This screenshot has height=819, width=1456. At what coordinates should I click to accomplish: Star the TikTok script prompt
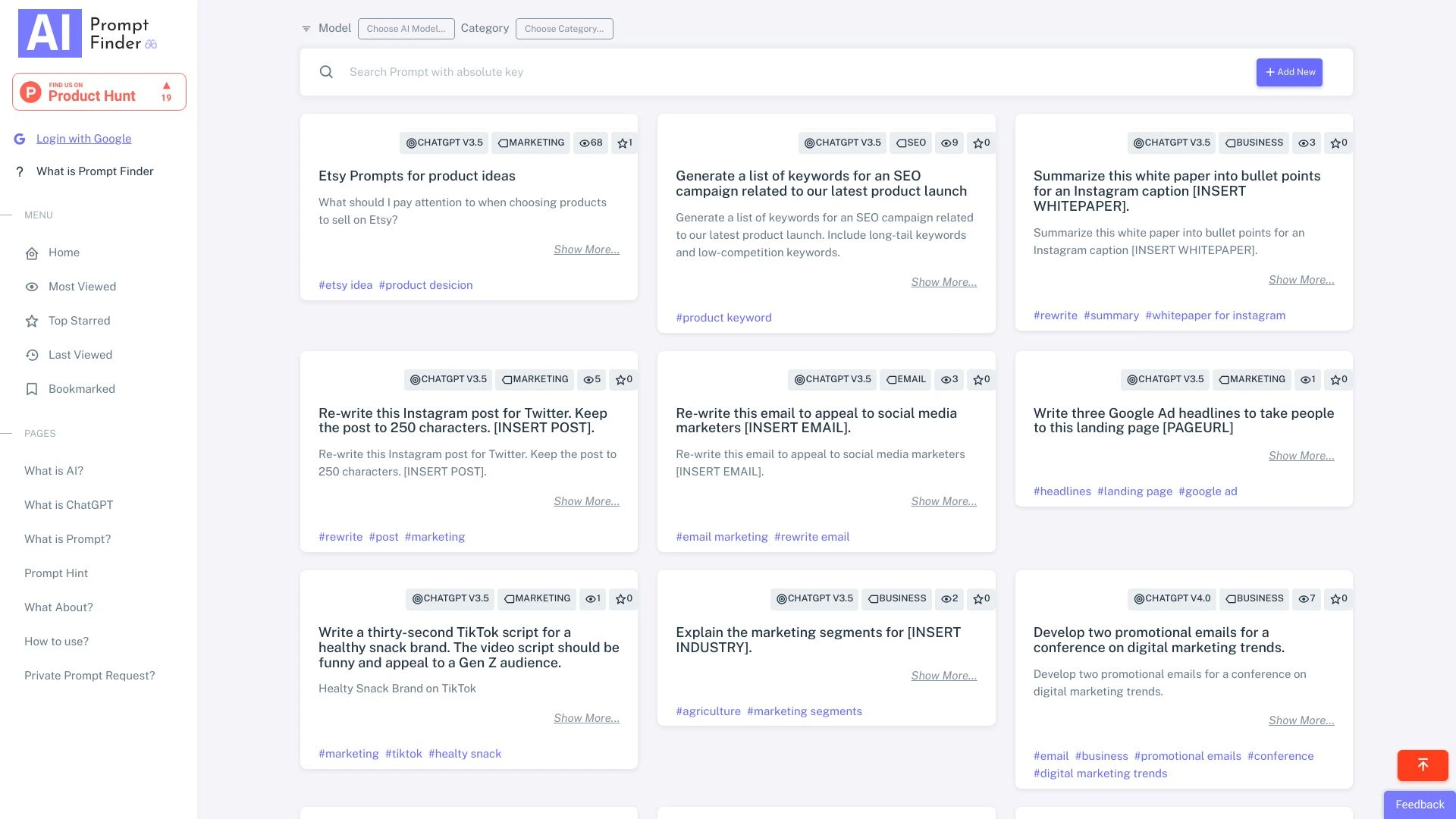(x=623, y=599)
